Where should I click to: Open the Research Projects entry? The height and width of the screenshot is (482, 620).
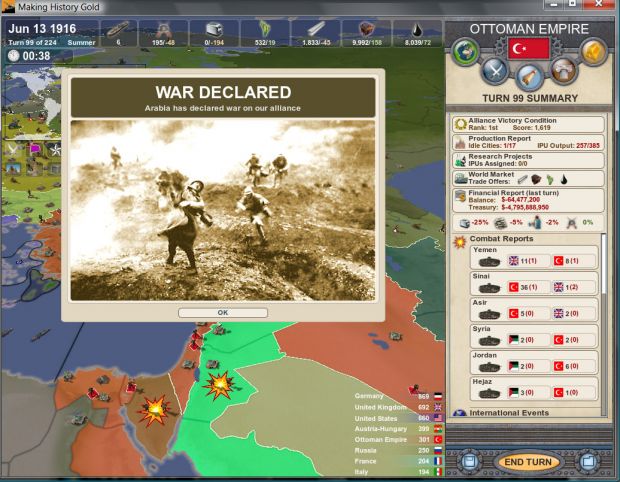click(x=528, y=160)
